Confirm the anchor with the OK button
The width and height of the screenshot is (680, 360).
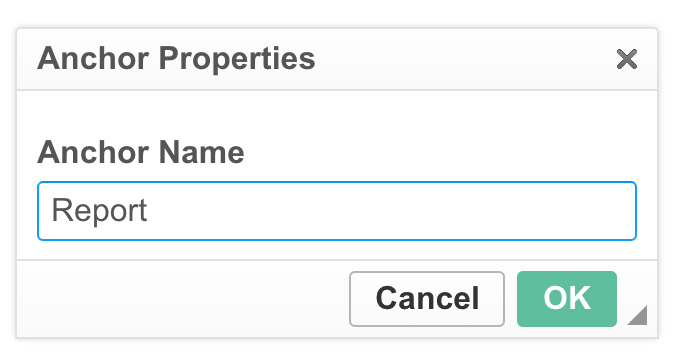click(567, 299)
